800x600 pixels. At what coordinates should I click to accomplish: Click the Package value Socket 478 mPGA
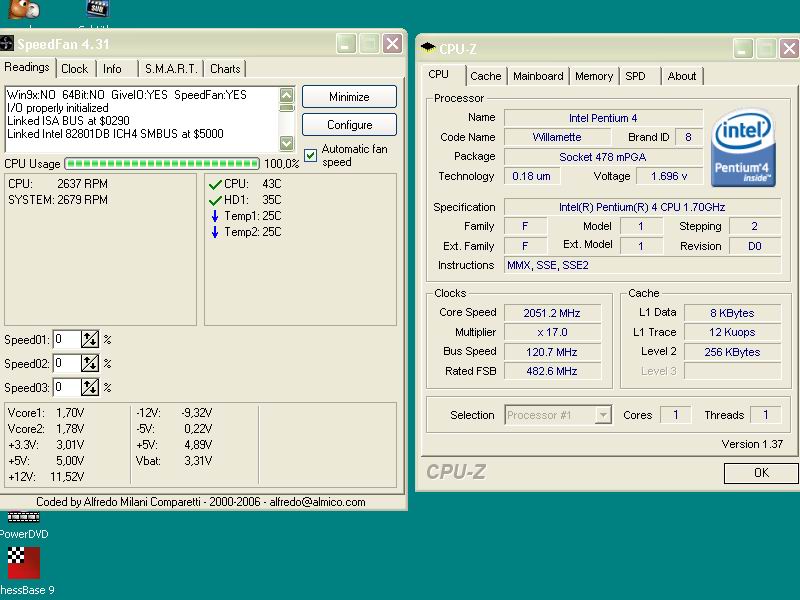pos(603,157)
